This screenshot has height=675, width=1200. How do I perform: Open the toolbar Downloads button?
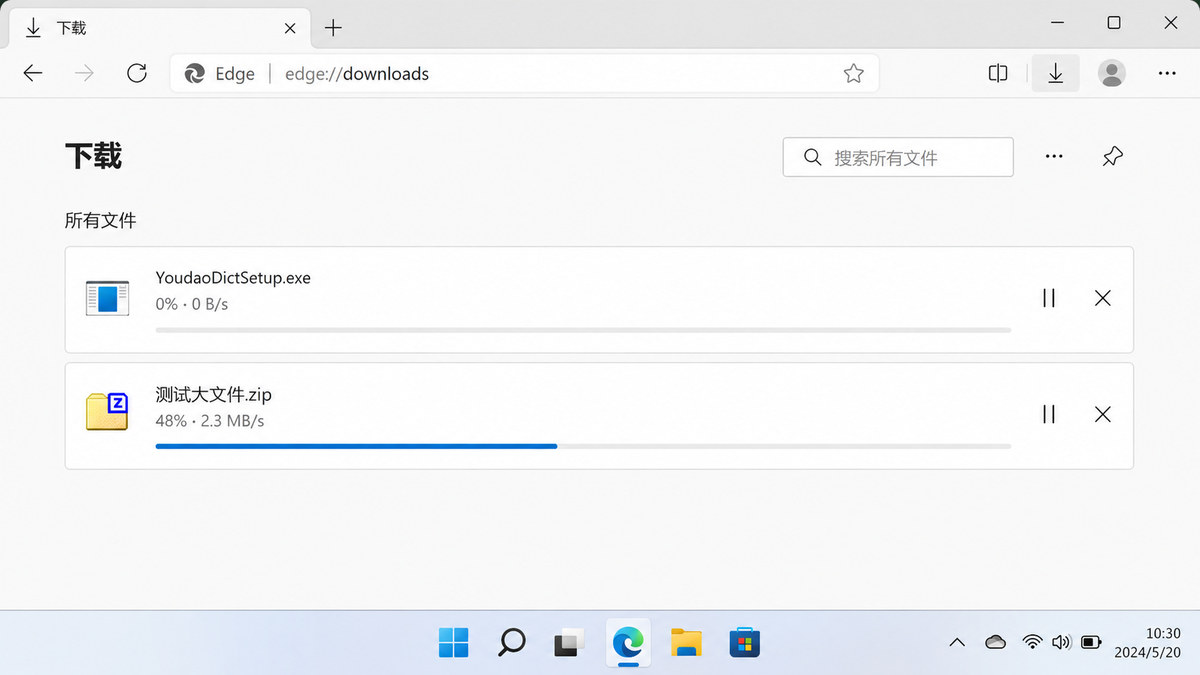click(1055, 73)
